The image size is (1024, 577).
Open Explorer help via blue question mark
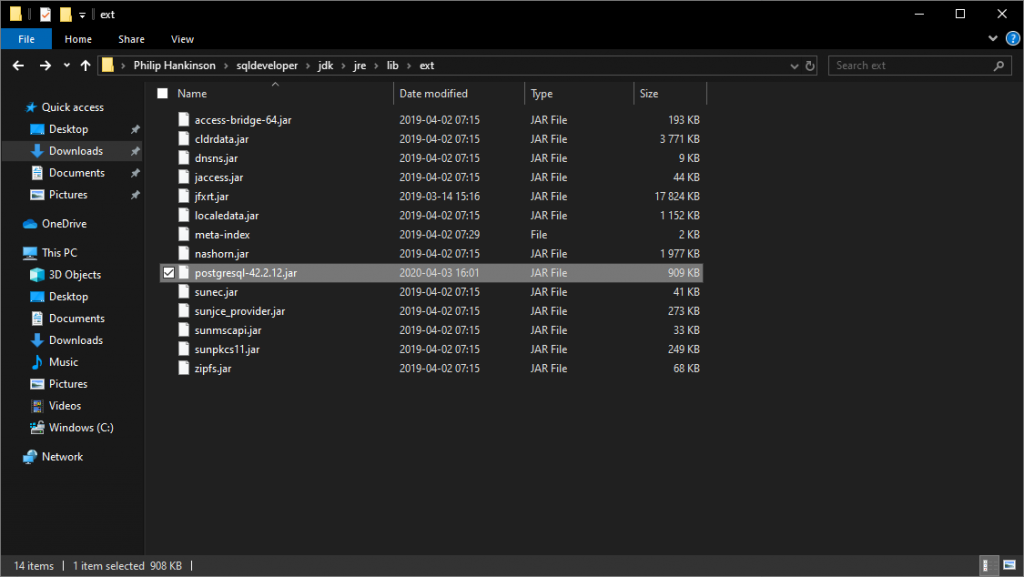[1009, 39]
